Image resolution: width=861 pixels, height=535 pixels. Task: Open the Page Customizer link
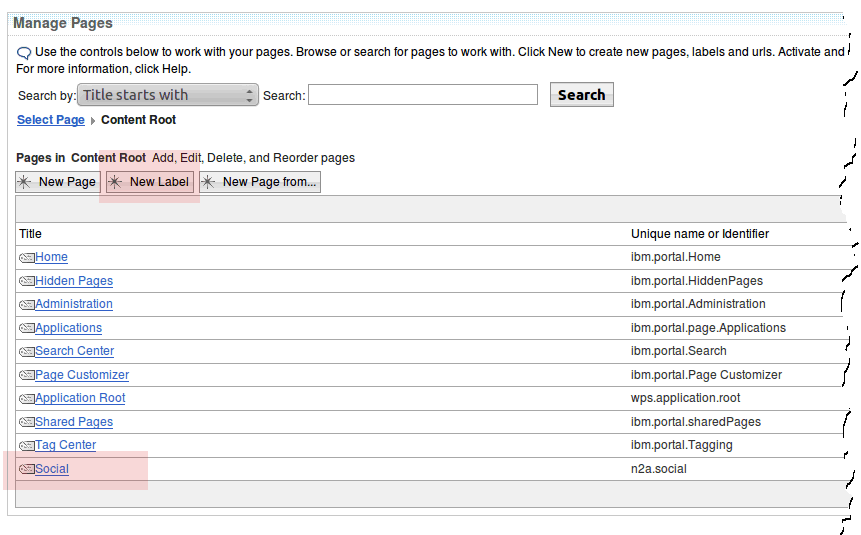(x=82, y=375)
